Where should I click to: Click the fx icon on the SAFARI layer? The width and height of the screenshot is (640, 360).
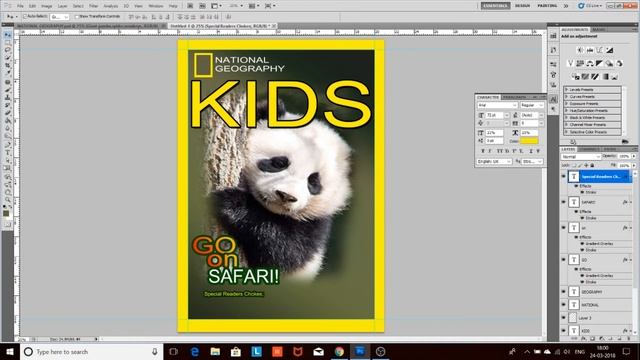tap(625, 202)
